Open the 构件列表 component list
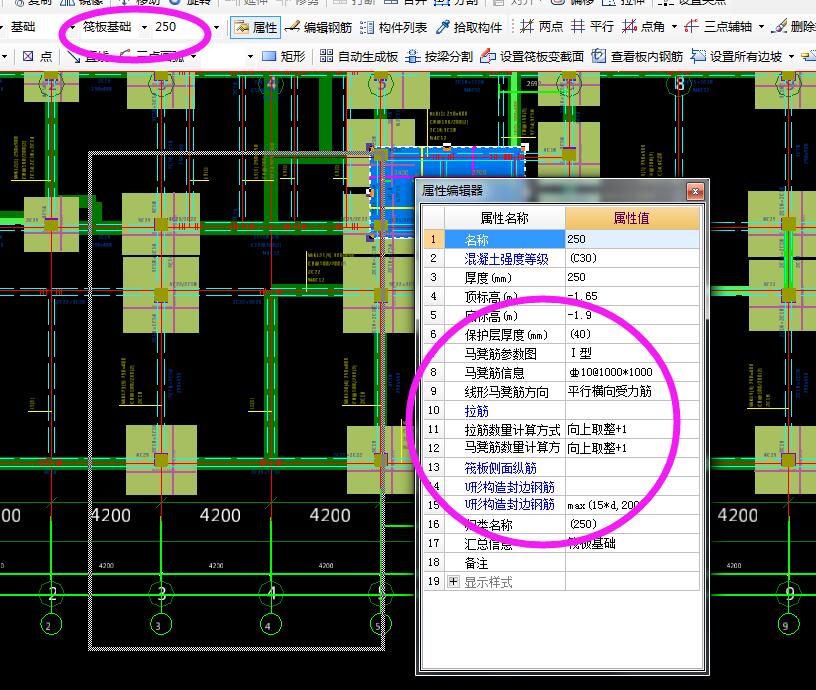 click(393, 27)
